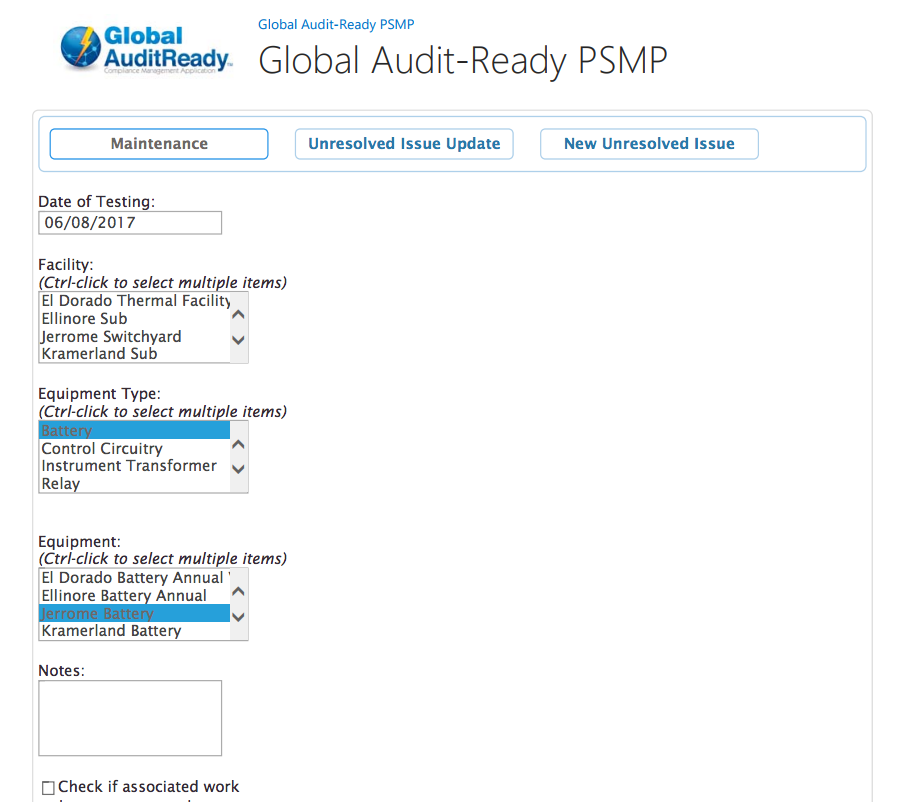The width and height of the screenshot is (904, 802).
Task: Select El Dorado Battery Annual equipment
Action: 135,578
